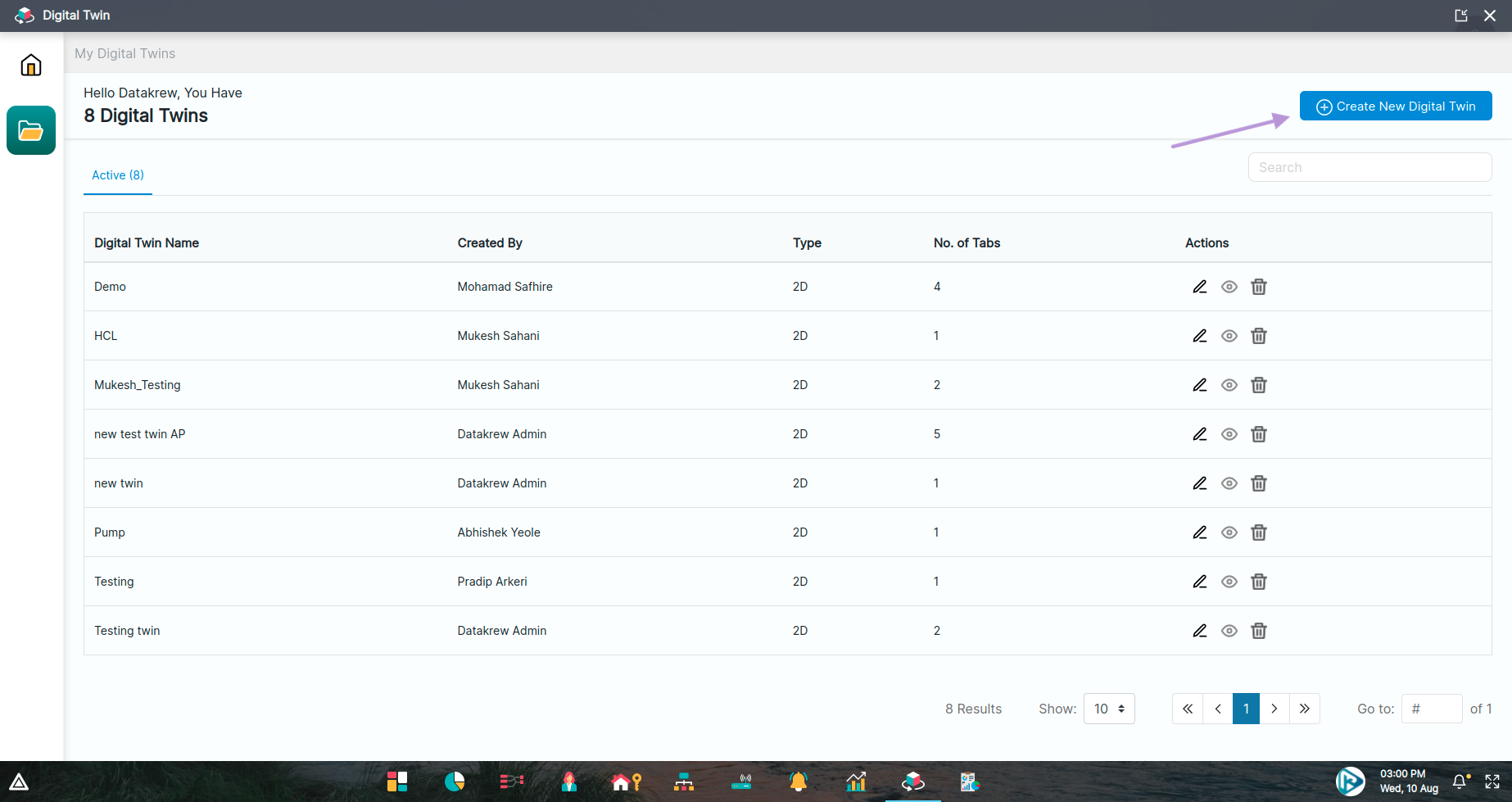Image resolution: width=1512 pixels, height=802 pixels.
Task: Click Create New Digital Twin button
Action: (x=1396, y=106)
